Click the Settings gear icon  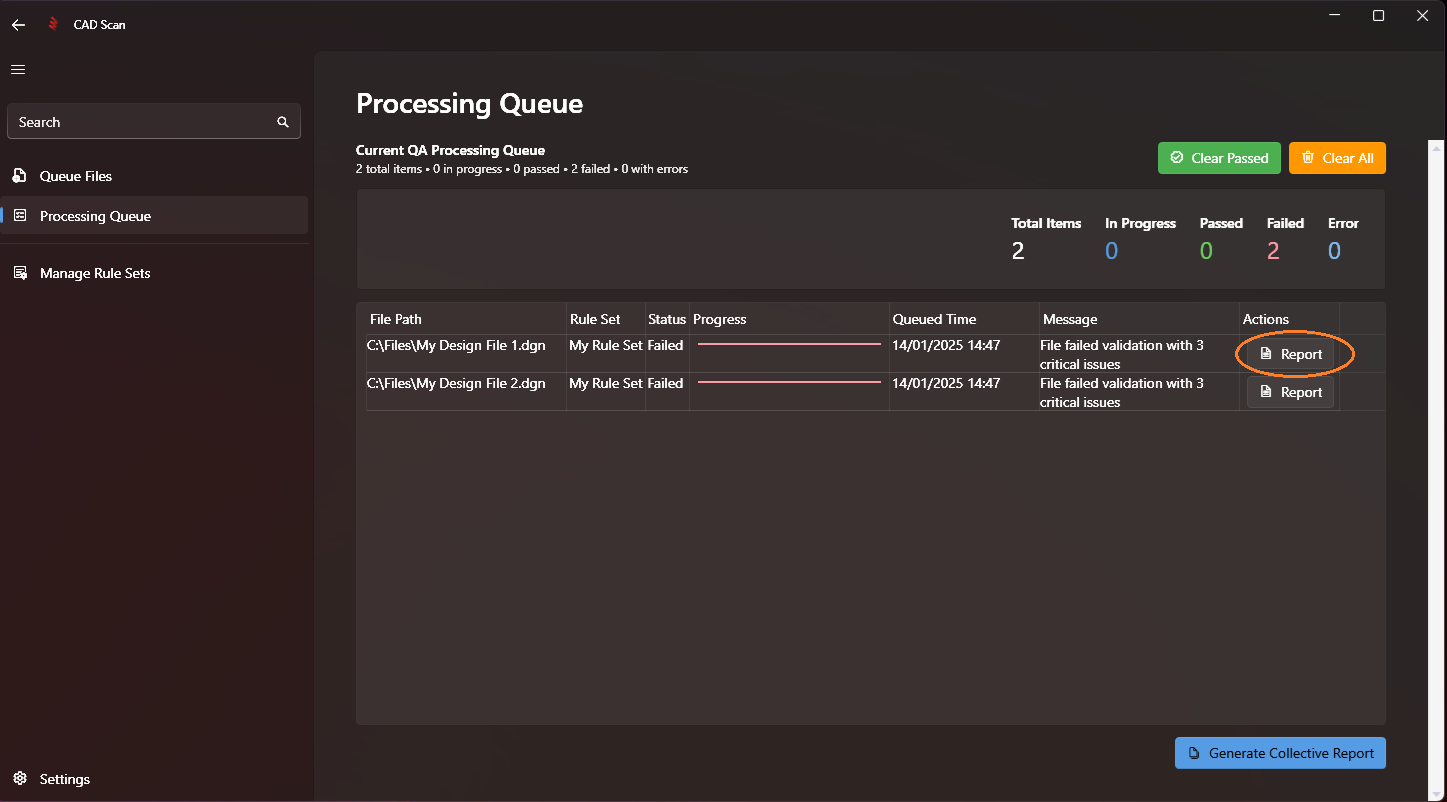(20, 779)
